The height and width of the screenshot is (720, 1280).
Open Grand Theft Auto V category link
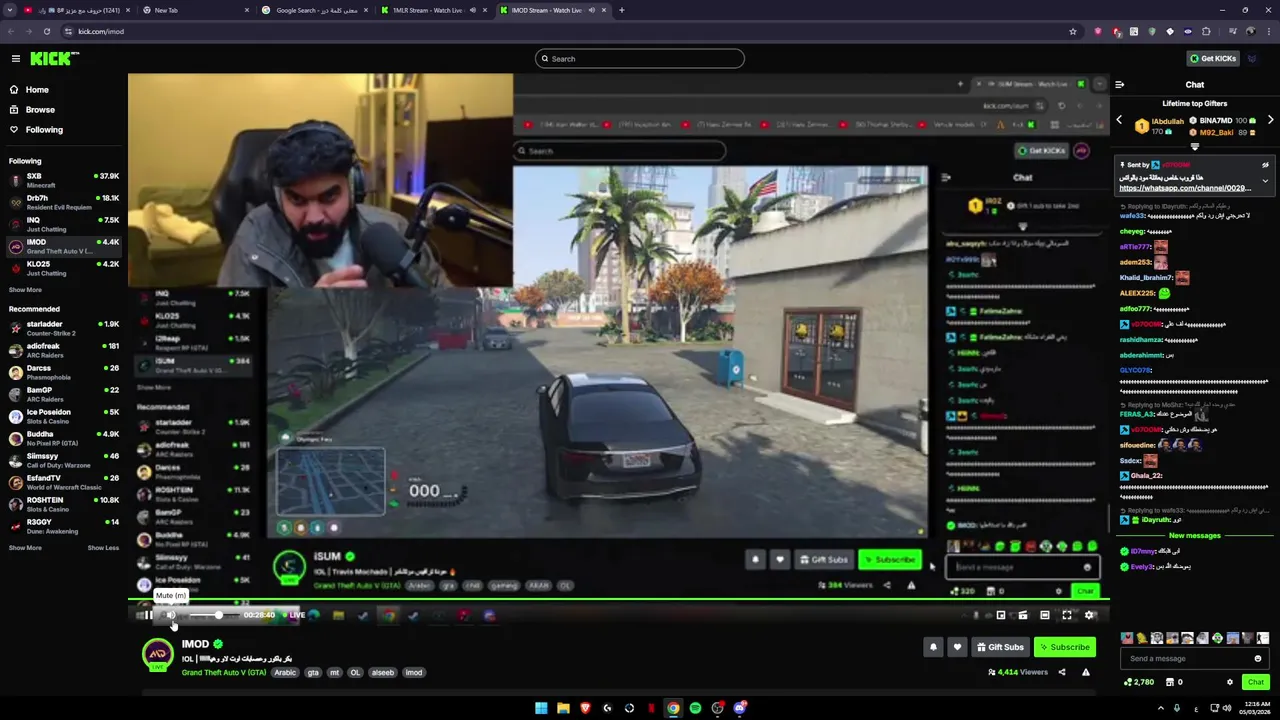point(224,673)
